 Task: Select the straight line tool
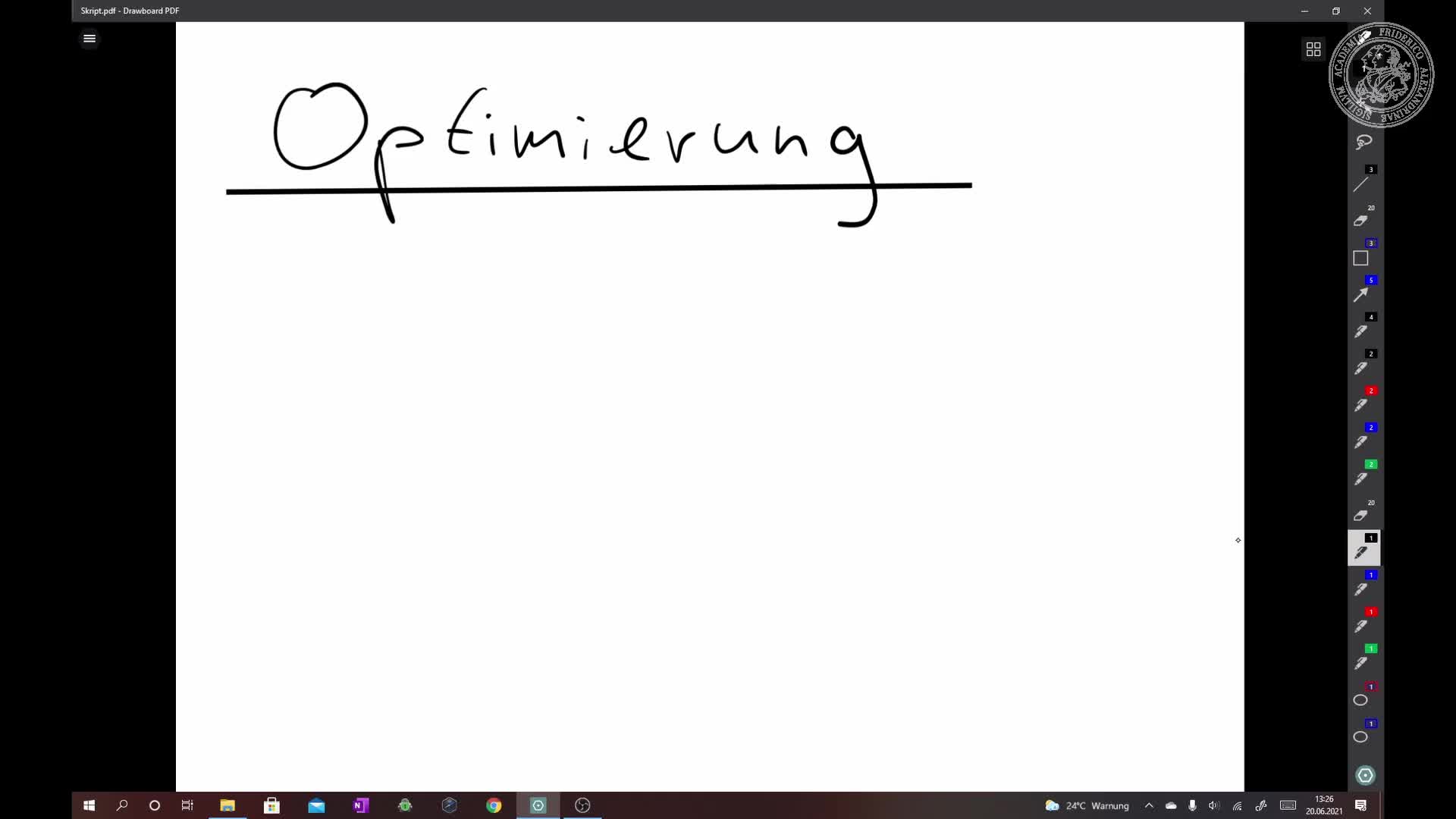point(1363,184)
